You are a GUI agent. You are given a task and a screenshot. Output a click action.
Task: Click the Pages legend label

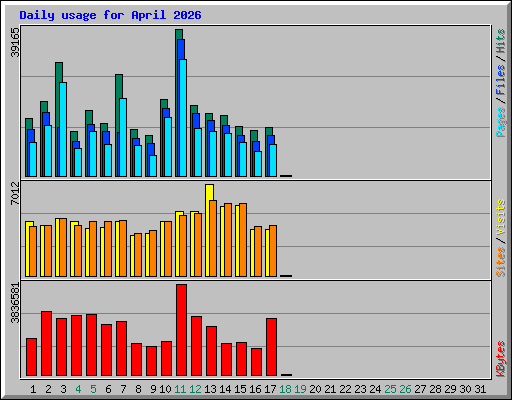(501, 122)
